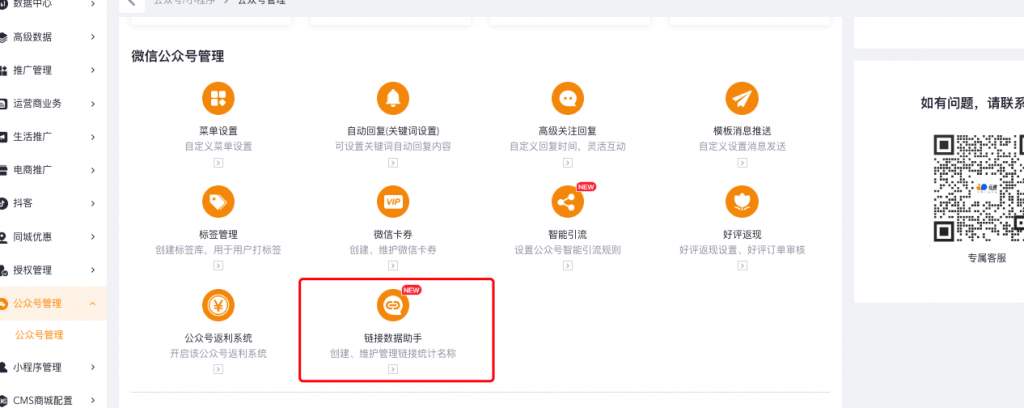Expand the 小程序管理 chevron

point(93,368)
